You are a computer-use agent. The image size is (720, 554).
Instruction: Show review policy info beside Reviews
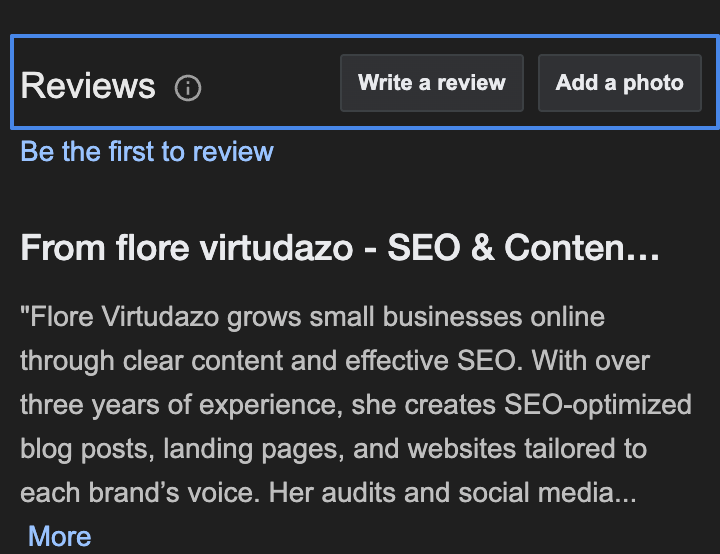tap(188, 88)
